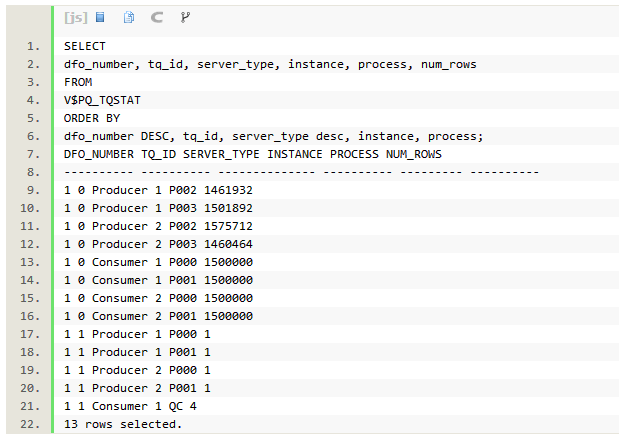Click the column header row DFO_NUMBER TQ_ID

252,155
